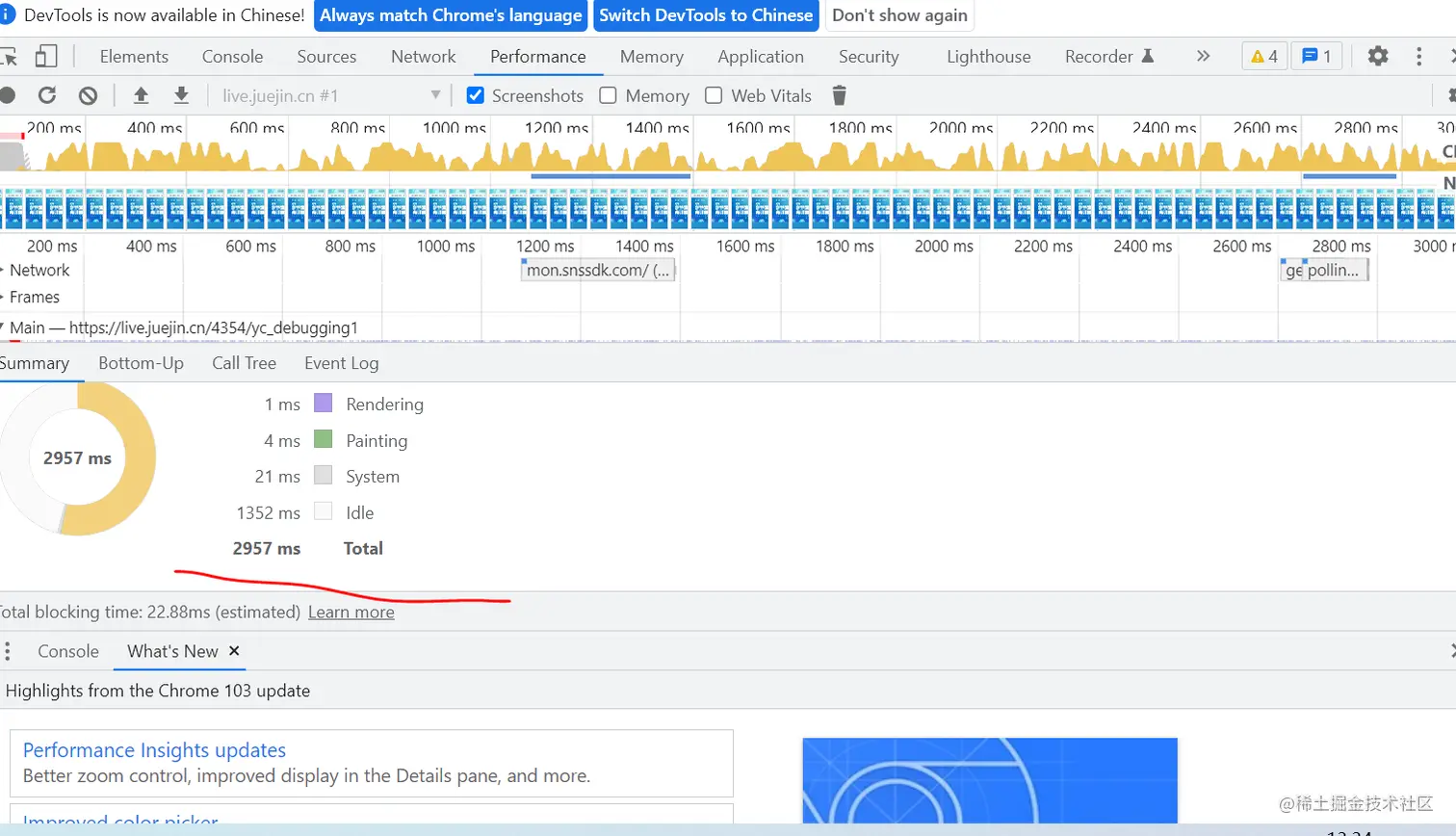Click the Chrome 103 update highlights heading
This screenshot has height=836, width=1456.
point(158,691)
